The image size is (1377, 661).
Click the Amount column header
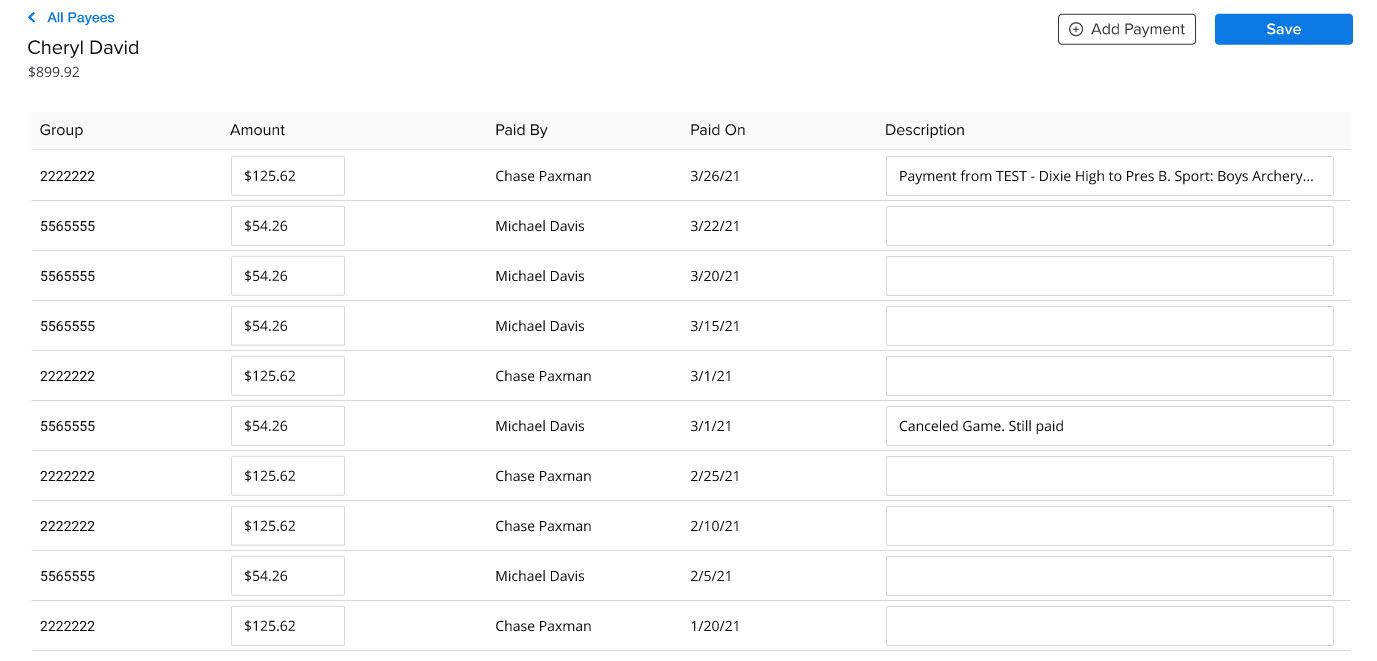257,130
